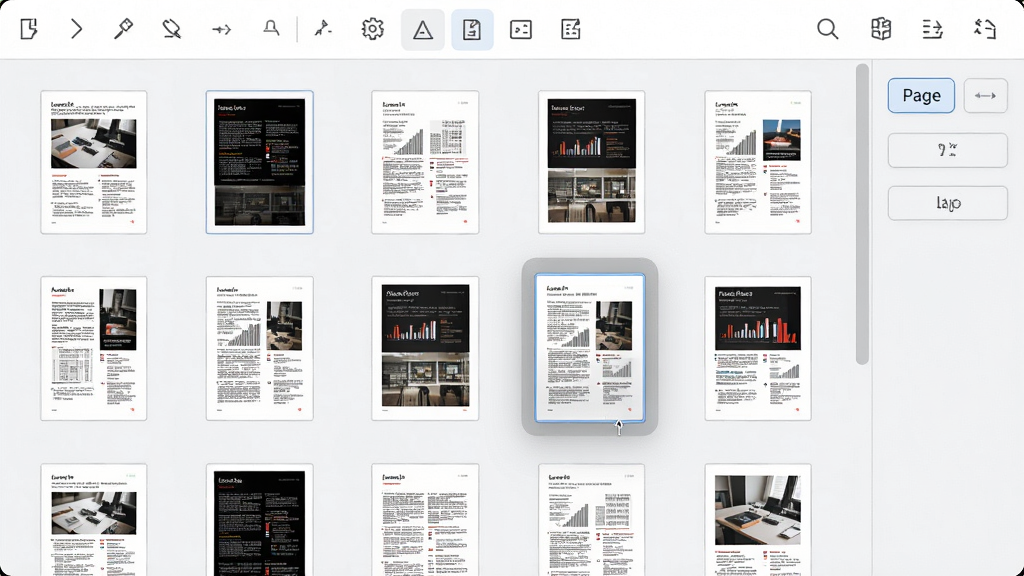Screen dimensions: 1024x576
Task: Click the list with right arrow icon
Action: coord(932,29)
